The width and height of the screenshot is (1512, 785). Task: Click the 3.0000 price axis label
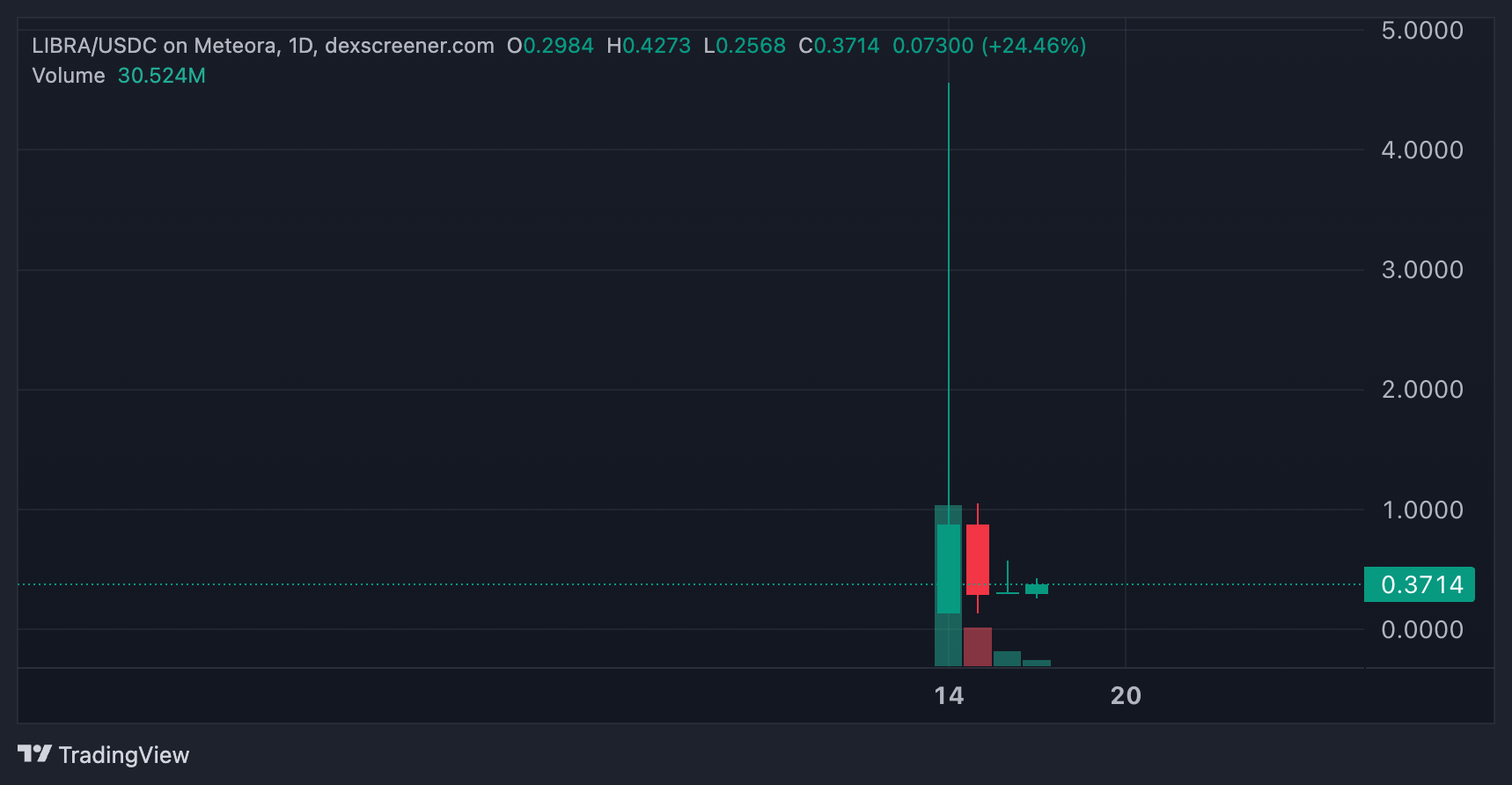tap(1421, 270)
